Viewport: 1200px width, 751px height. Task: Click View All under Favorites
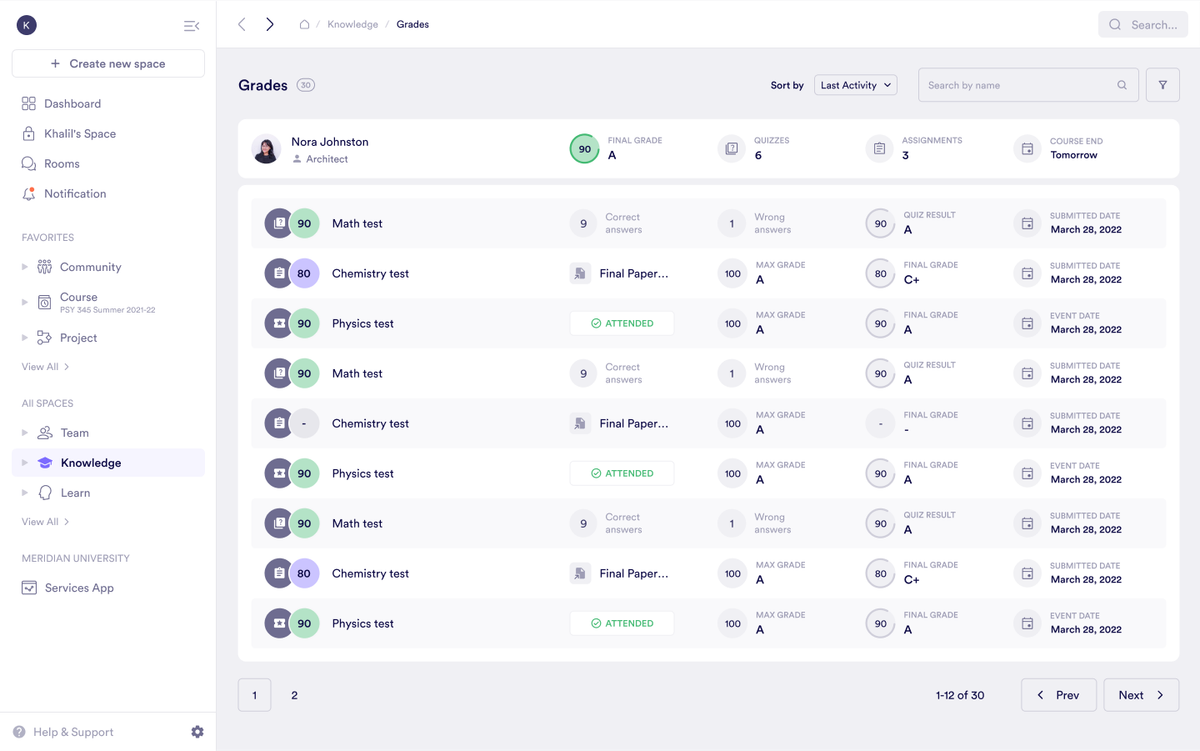click(45, 367)
